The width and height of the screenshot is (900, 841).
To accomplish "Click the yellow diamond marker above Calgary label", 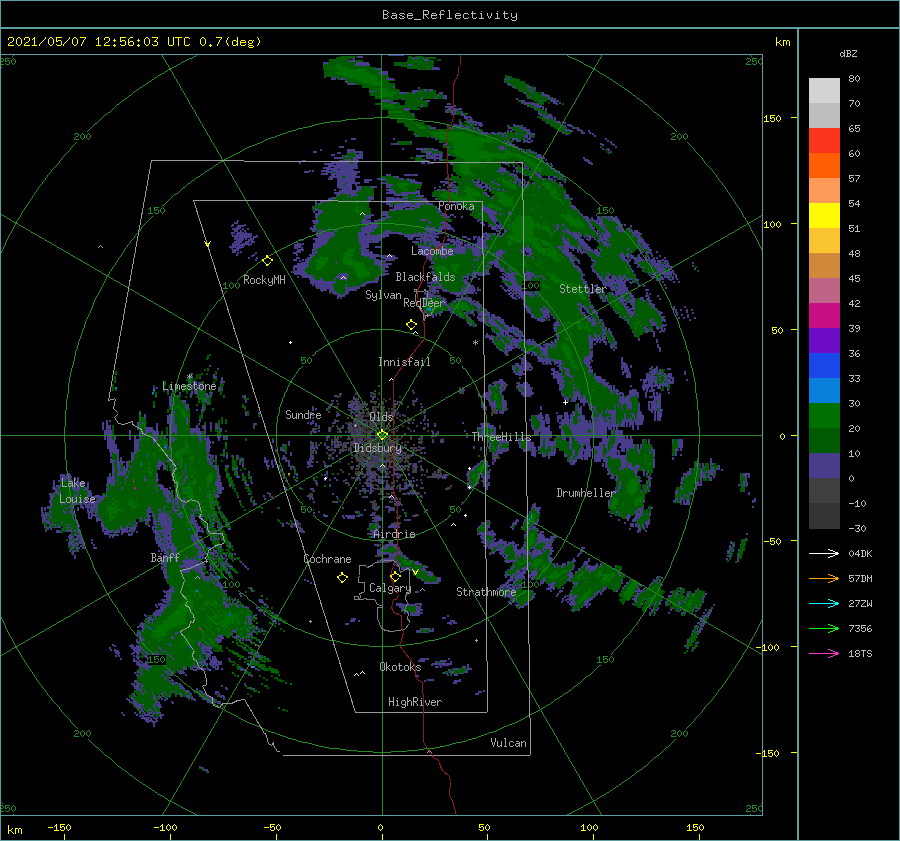I will pyautogui.click(x=395, y=576).
